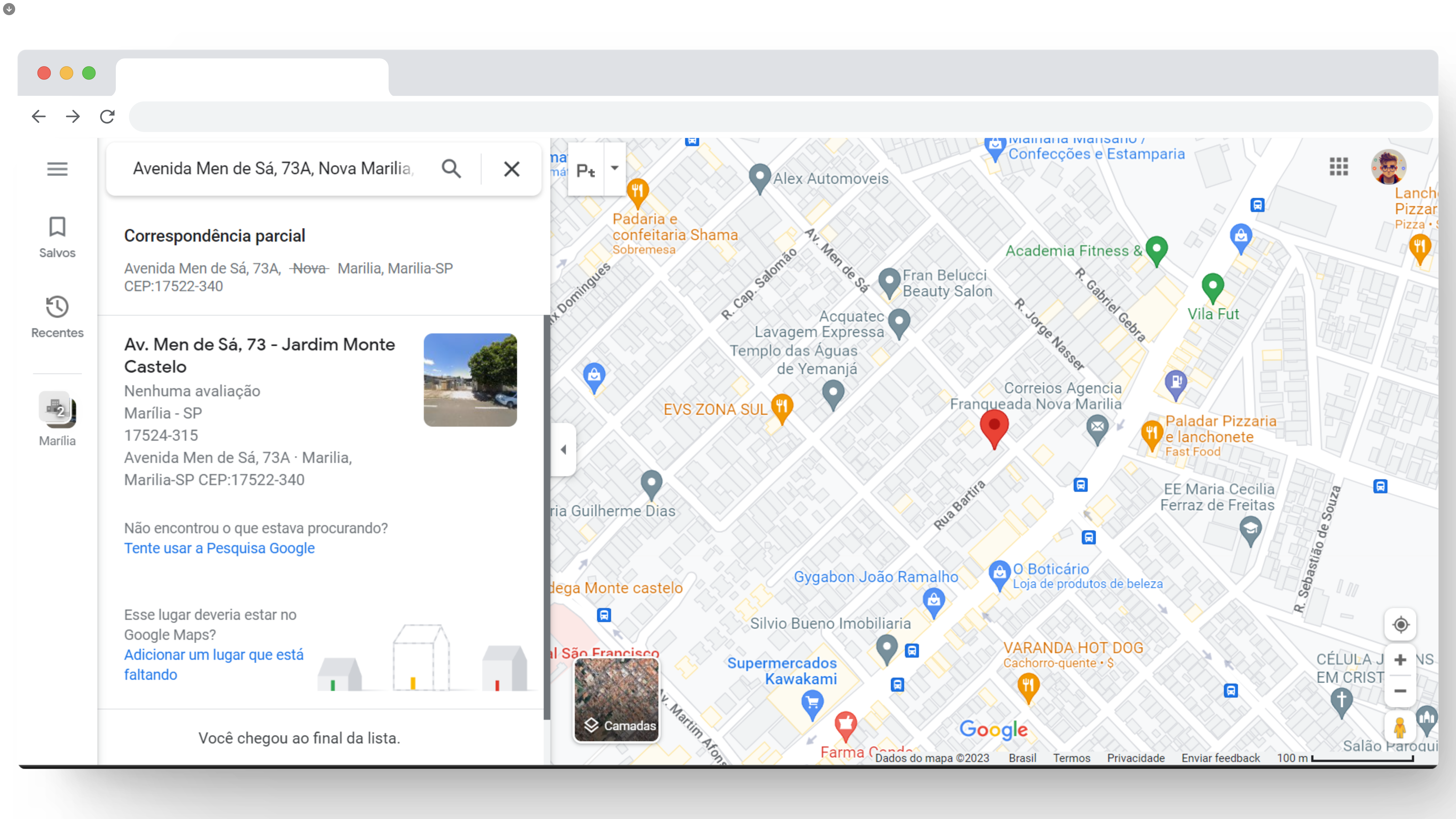Open the Recentes history icon
The image size is (1456, 819).
(57, 307)
